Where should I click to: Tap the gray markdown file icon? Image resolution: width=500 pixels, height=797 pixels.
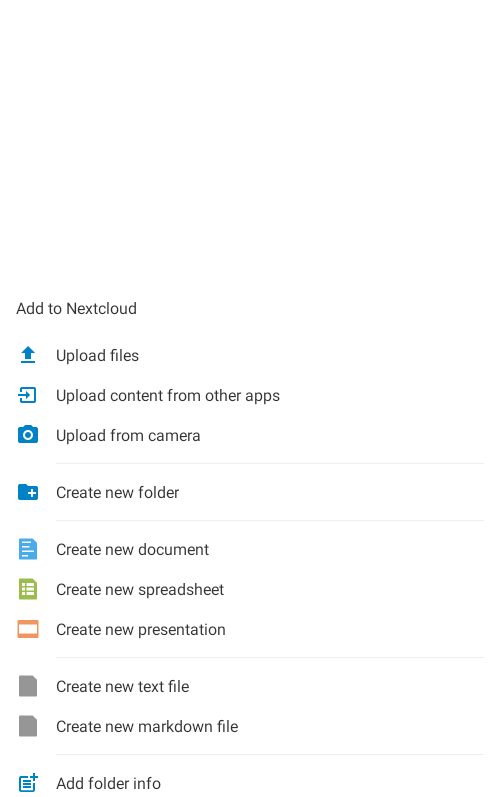28,726
